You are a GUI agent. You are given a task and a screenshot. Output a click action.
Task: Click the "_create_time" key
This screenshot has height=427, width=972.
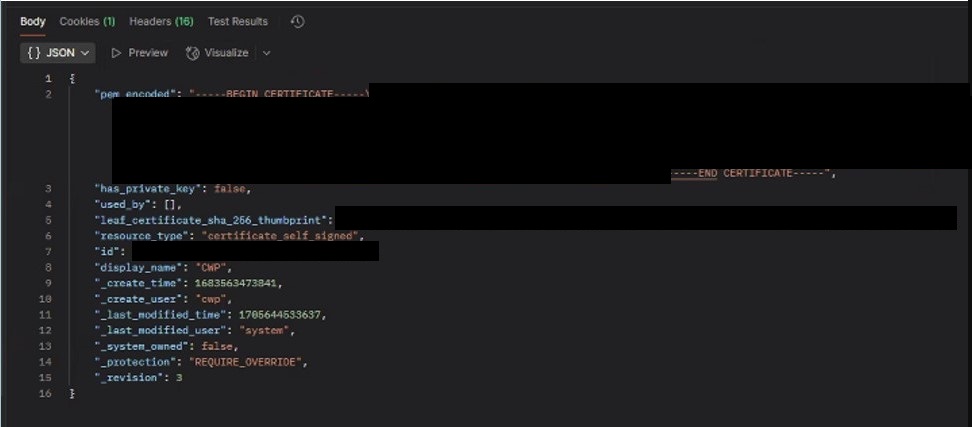pos(139,283)
